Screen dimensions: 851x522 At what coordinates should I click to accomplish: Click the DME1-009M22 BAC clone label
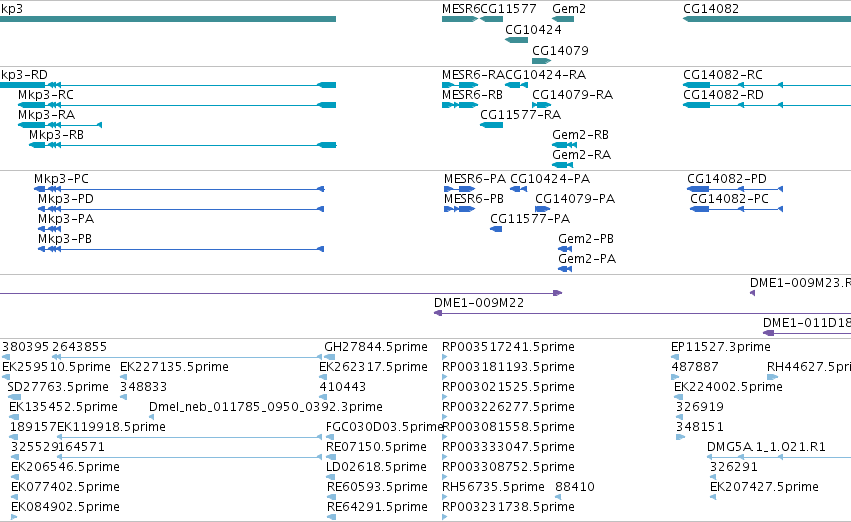click(479, 303)
